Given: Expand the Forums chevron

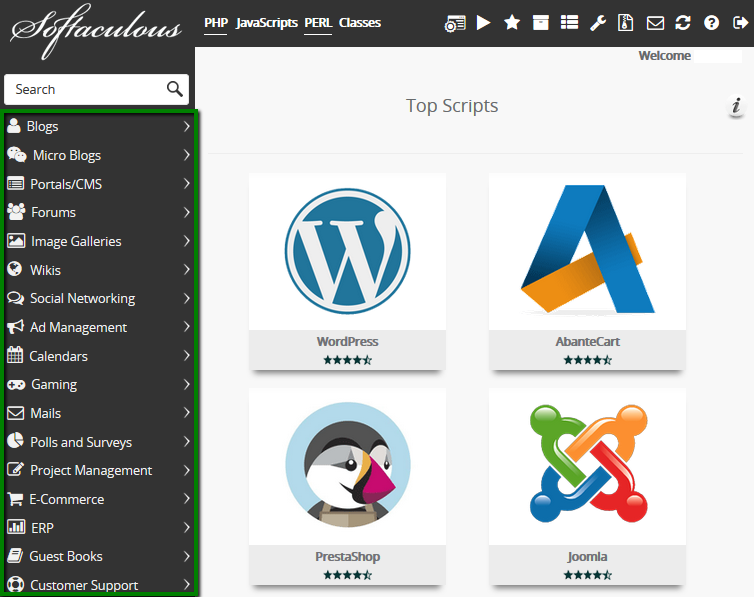Looking at the screenshot, I should coord(187,212).
